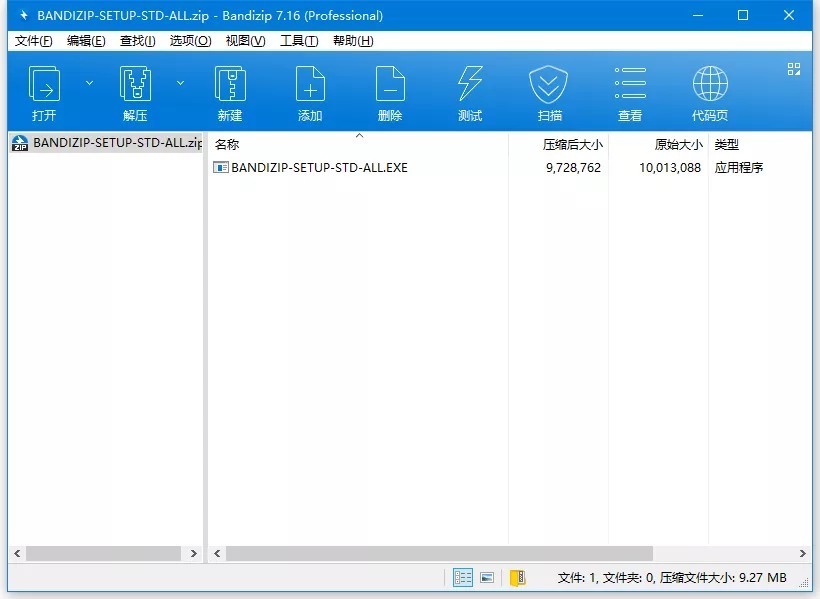Click the EXE file icon in the list
This screenshot has width=820, height=599.
click(x=221, y=167)
